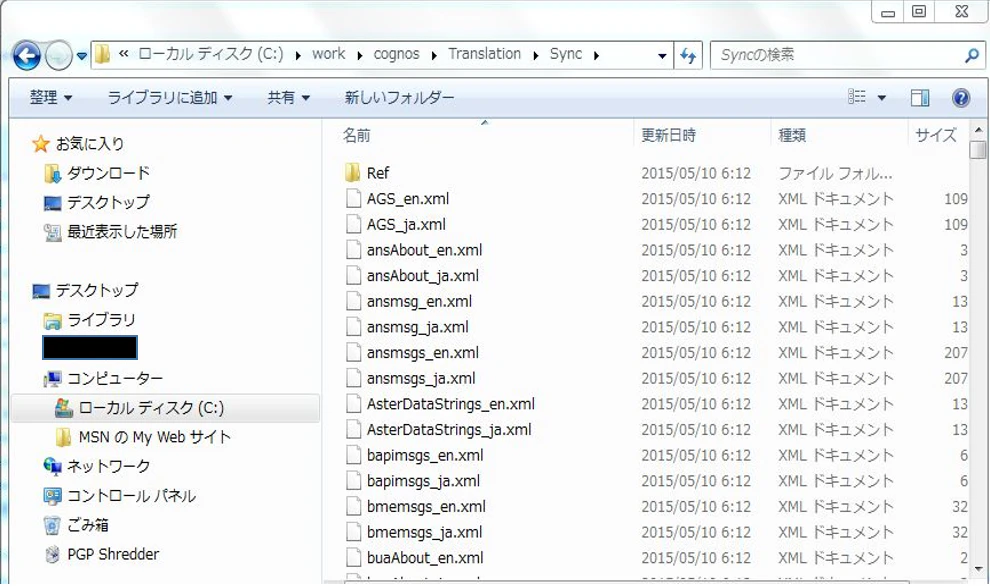
Task: Select the file ansAbout_ja.xml
Action: [x=422, y=276]
